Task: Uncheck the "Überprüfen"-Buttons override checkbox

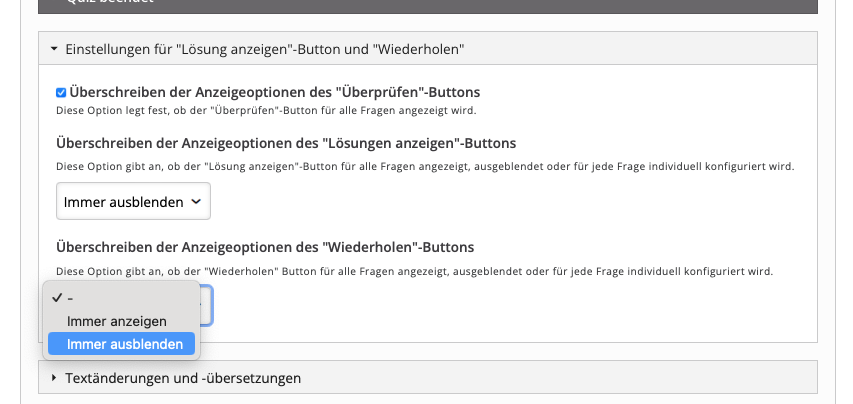Action: coord(62,93)
